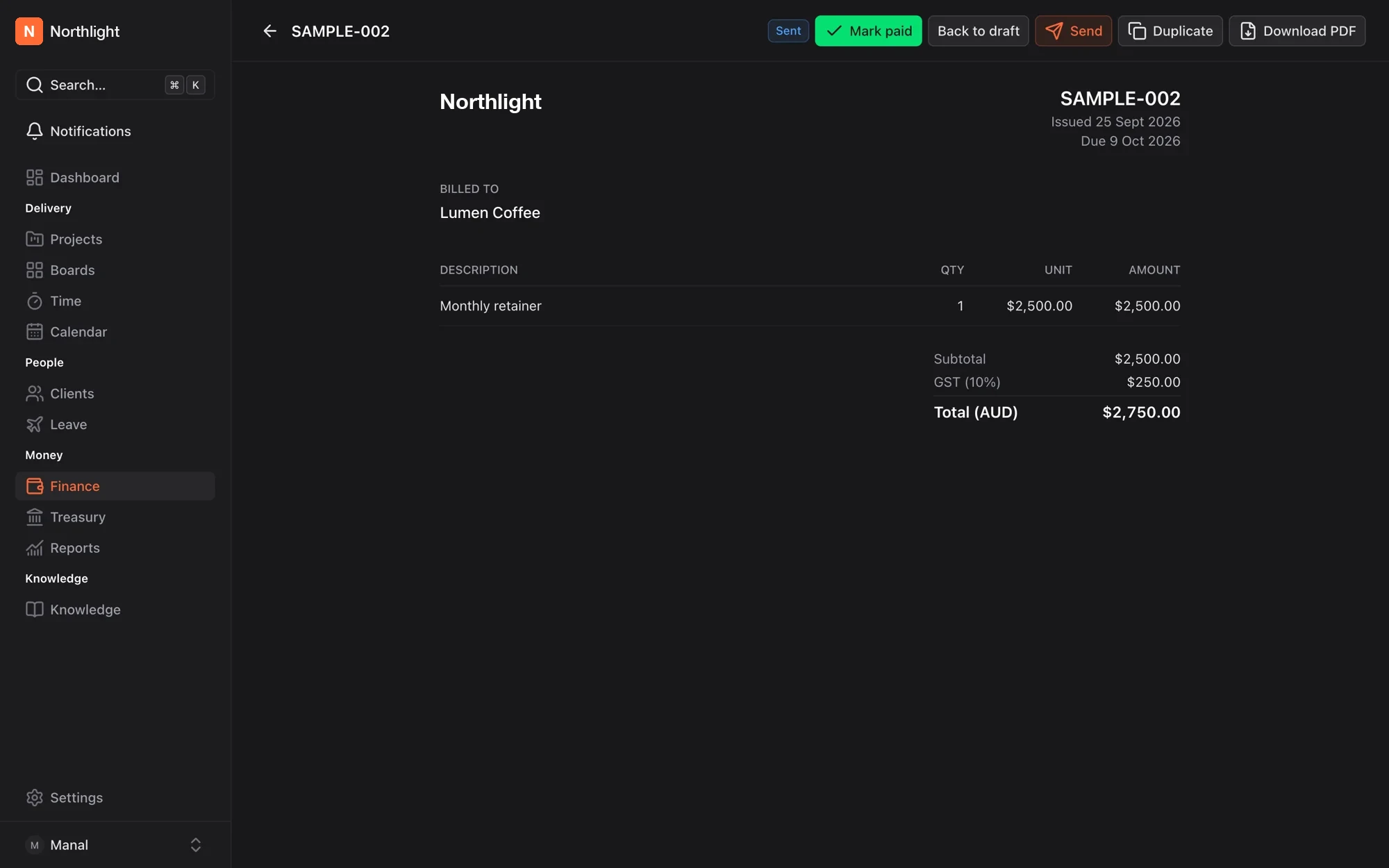Duplicate the invoice

click(1170, 31)
